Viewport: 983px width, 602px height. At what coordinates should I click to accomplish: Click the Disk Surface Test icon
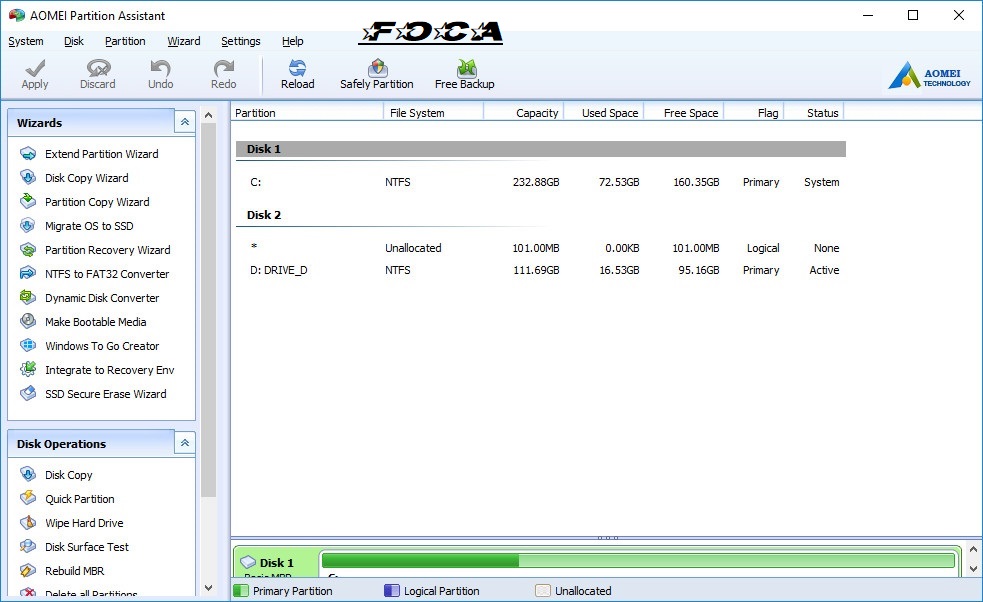[28, 547]
